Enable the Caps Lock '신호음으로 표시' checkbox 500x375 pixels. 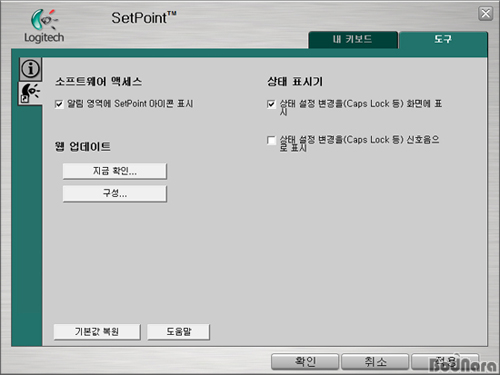[271, 140]
